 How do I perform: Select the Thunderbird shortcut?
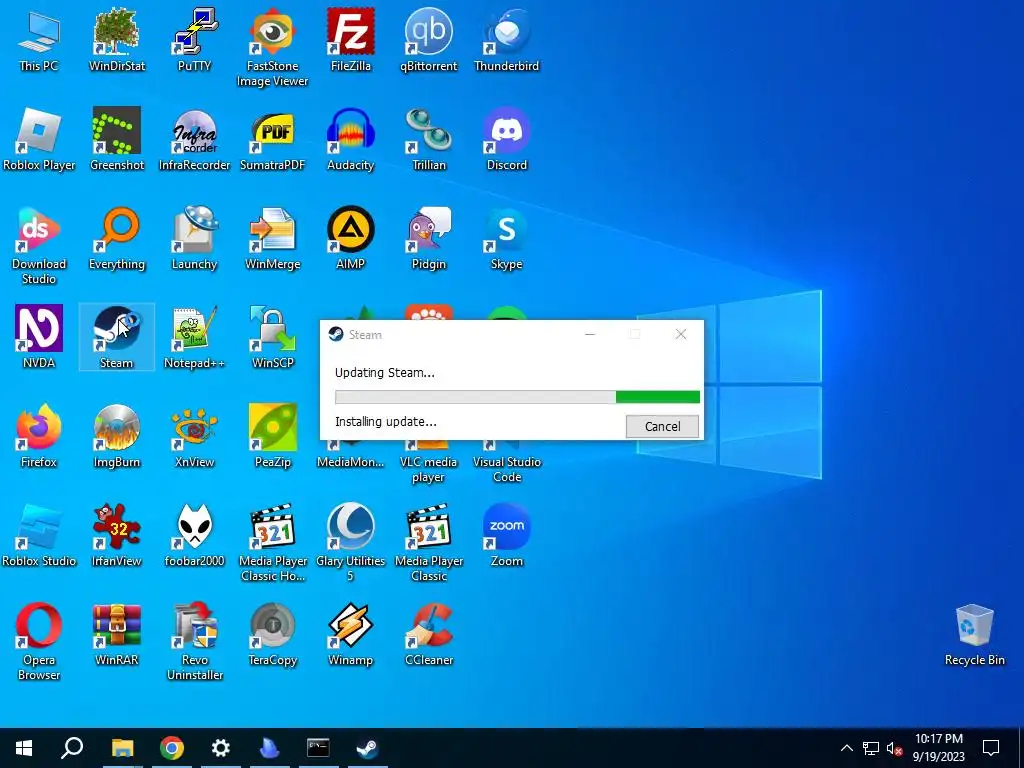coord(507,40)
